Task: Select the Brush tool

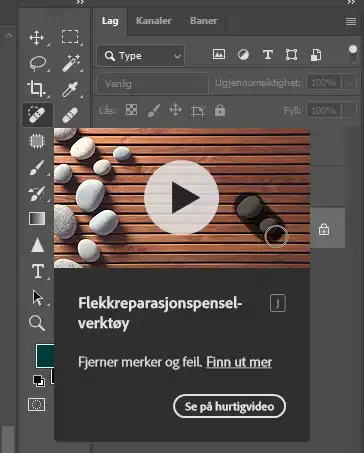Action: click(x=37, y=167)
